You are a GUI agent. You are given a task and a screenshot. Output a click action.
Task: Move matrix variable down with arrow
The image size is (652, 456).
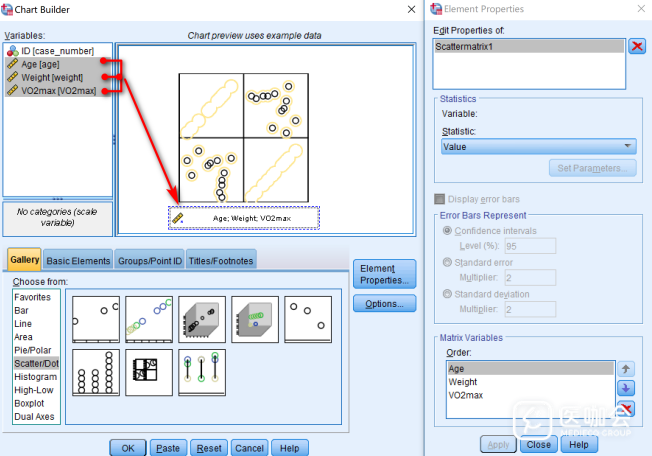[627, 388]
